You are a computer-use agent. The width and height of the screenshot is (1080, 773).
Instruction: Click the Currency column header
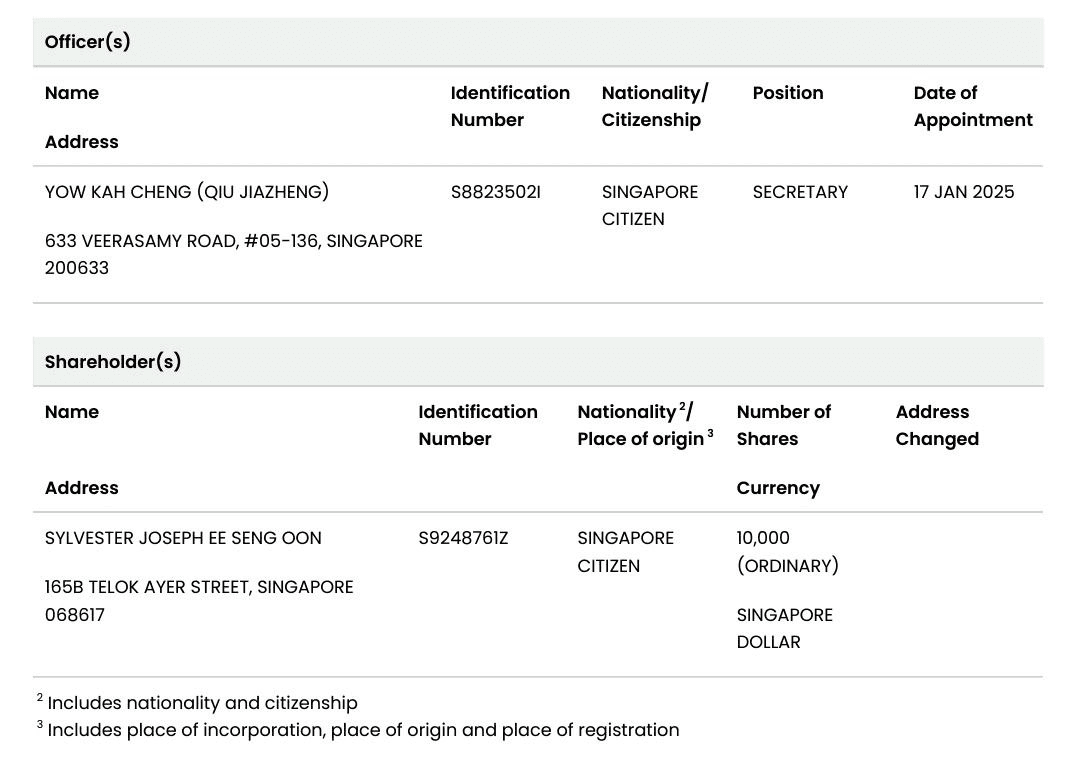click(x=778, y=488)
